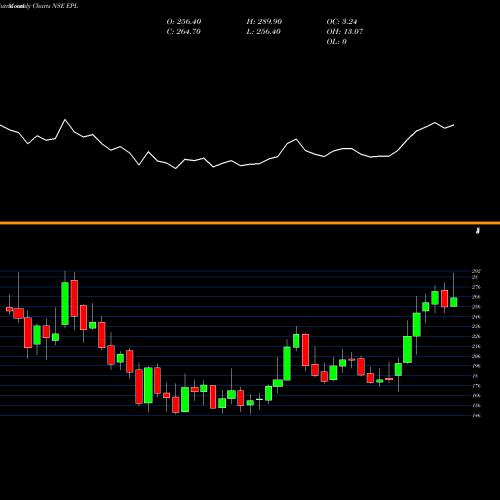Click the 292 price axis label
500x500 pixels.
tap(476, 271)
